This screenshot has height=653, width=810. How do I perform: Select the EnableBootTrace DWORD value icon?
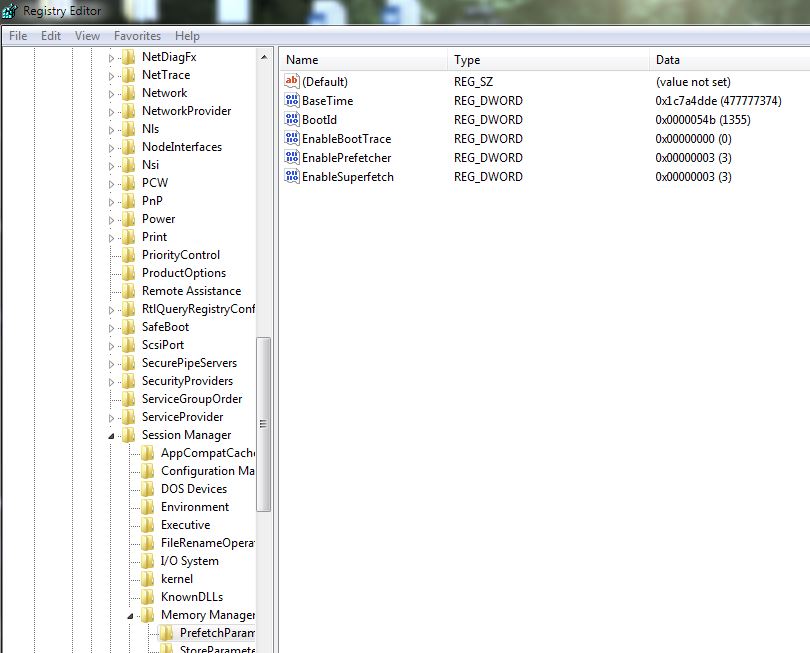click(x=291, y=138)
